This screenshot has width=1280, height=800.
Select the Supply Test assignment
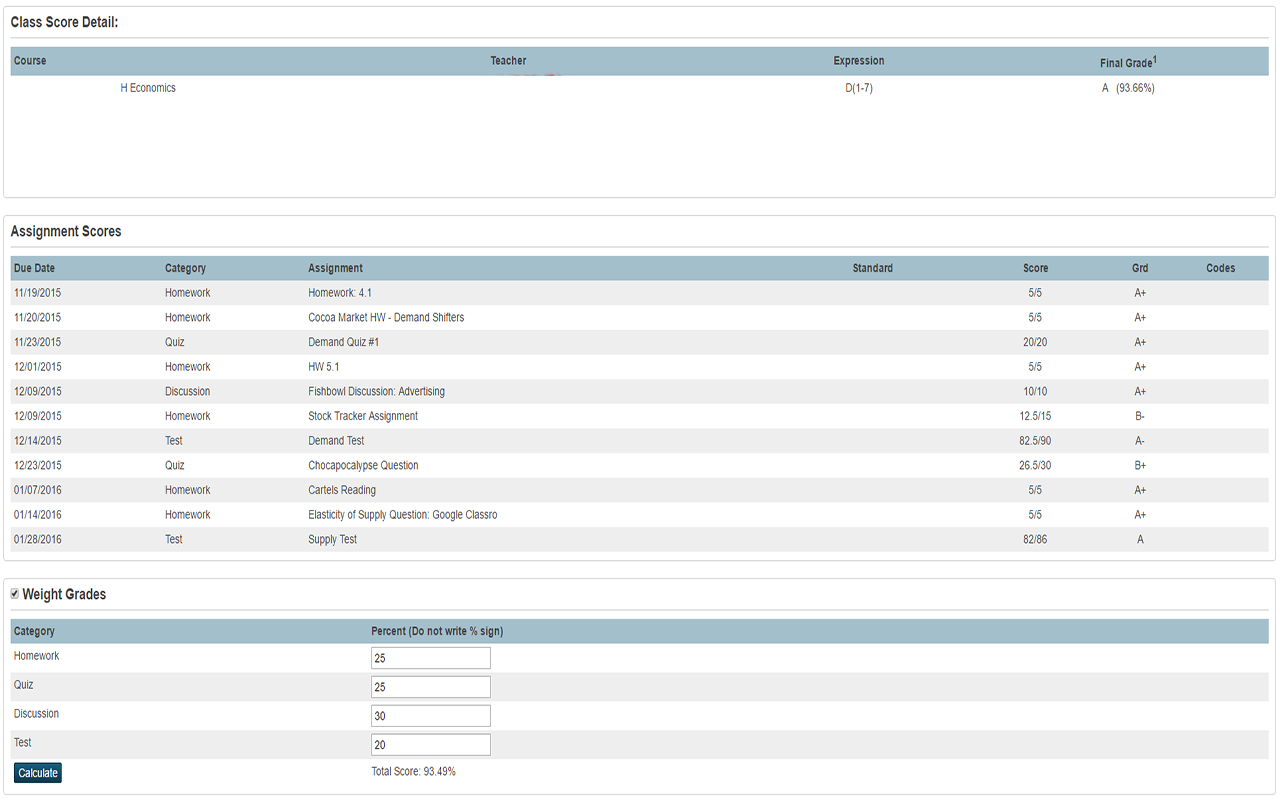click(332, 540)
